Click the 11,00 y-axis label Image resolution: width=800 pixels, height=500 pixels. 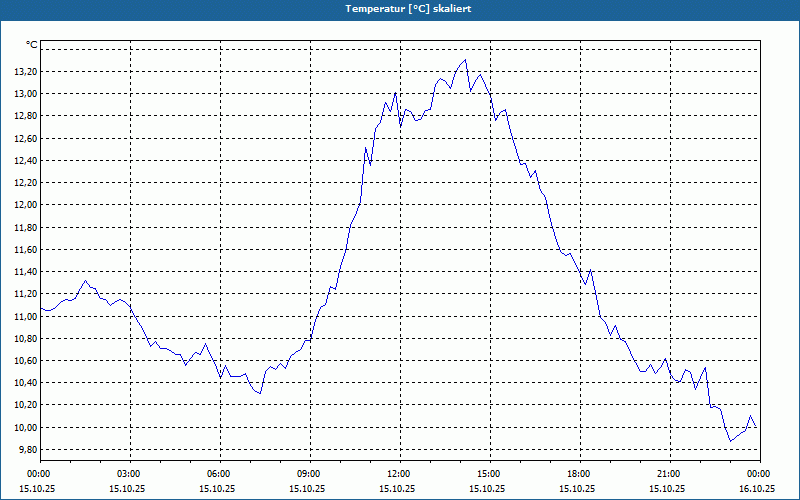tap(26, 316)
